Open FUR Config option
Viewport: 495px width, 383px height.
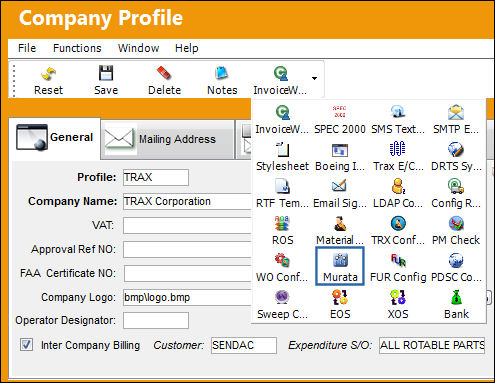pyautogui.click(x=398, y=268)
